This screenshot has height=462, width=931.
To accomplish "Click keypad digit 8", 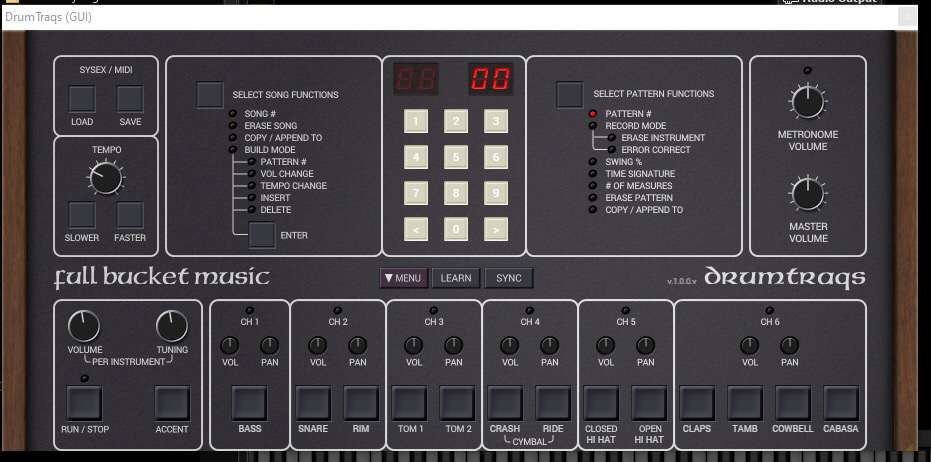I will click(456, 193).
